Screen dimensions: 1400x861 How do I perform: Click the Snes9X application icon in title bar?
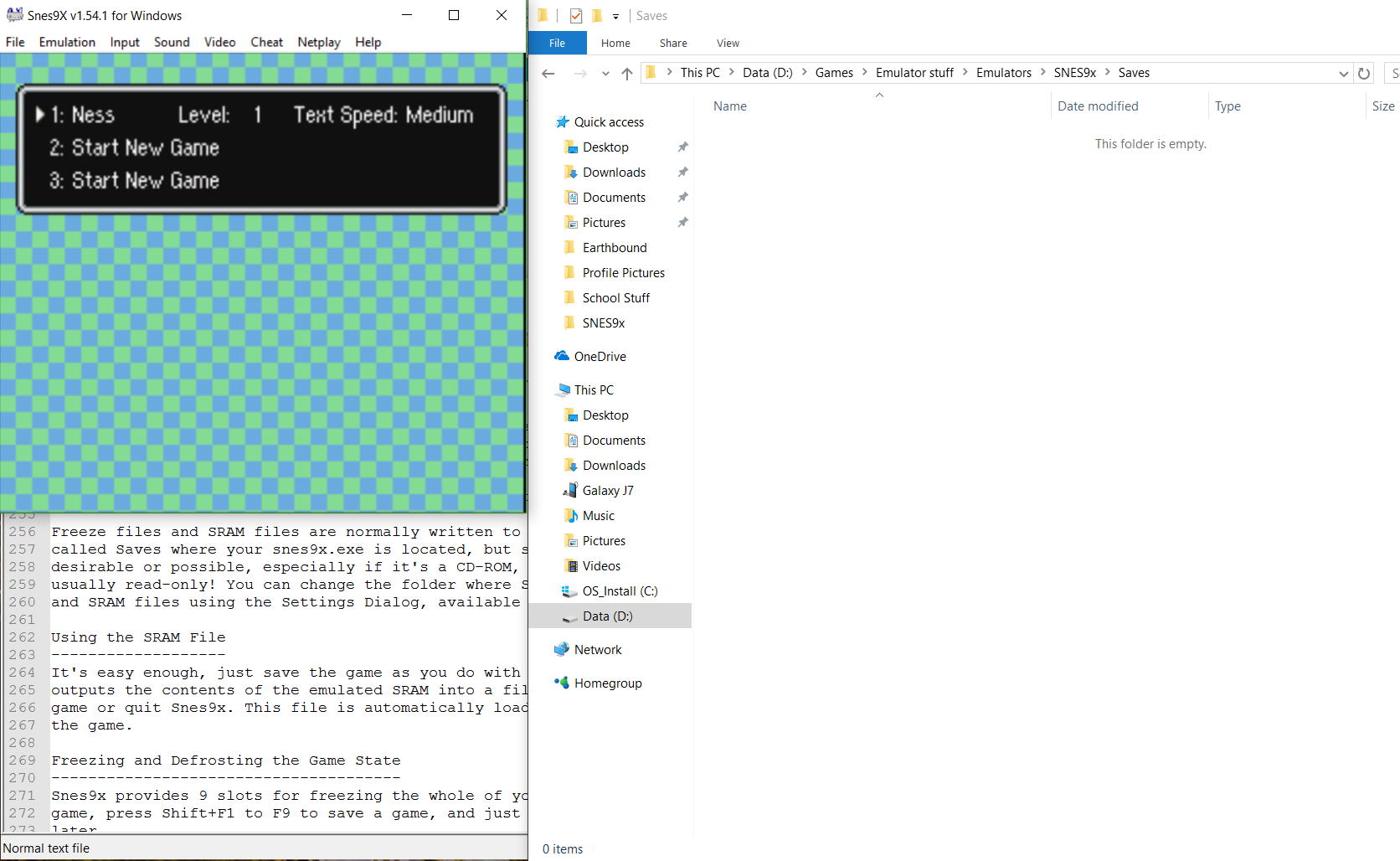pos(14,15)
